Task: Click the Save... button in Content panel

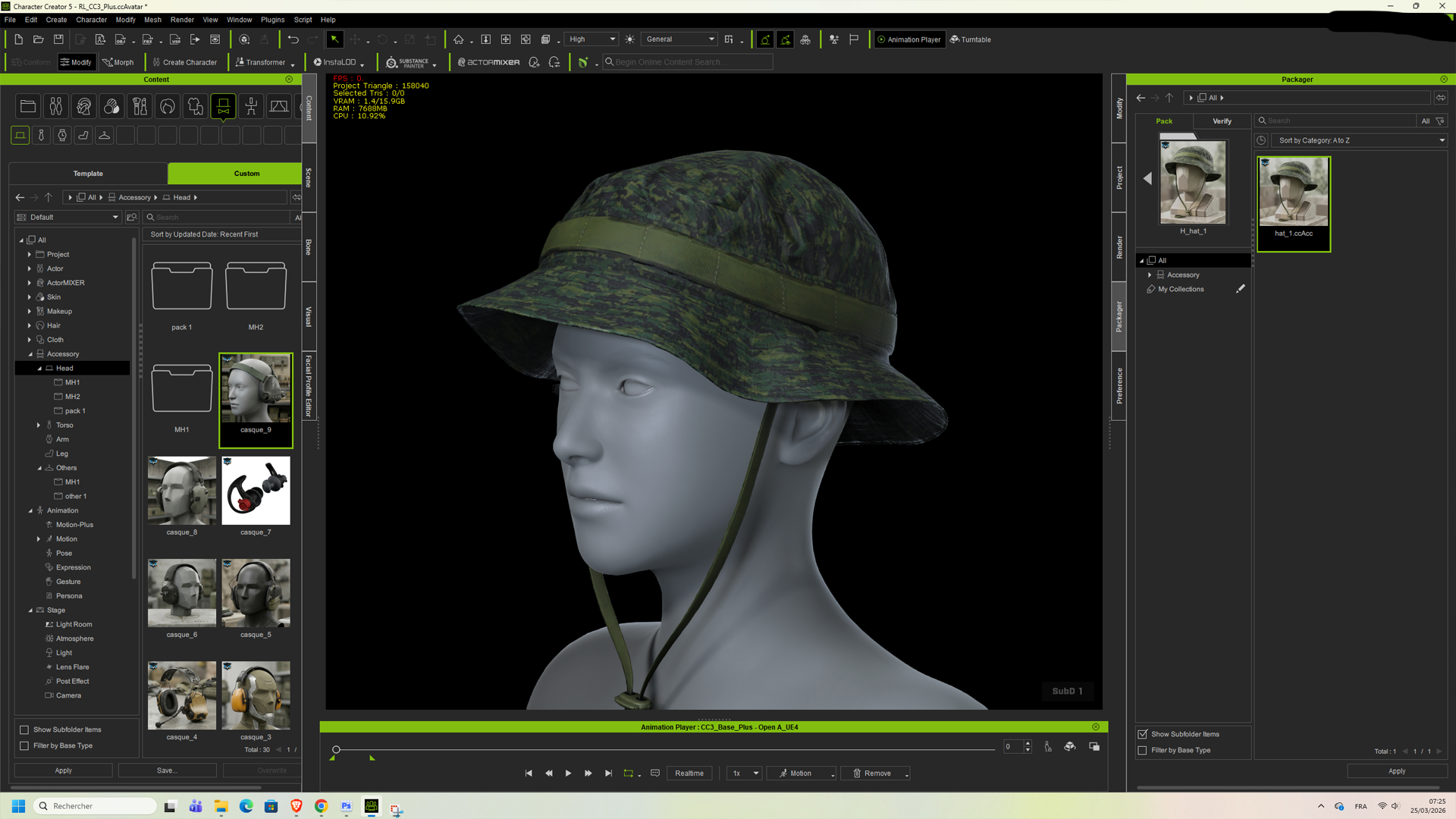Action: pyautogui.click(x=167, y=770)
